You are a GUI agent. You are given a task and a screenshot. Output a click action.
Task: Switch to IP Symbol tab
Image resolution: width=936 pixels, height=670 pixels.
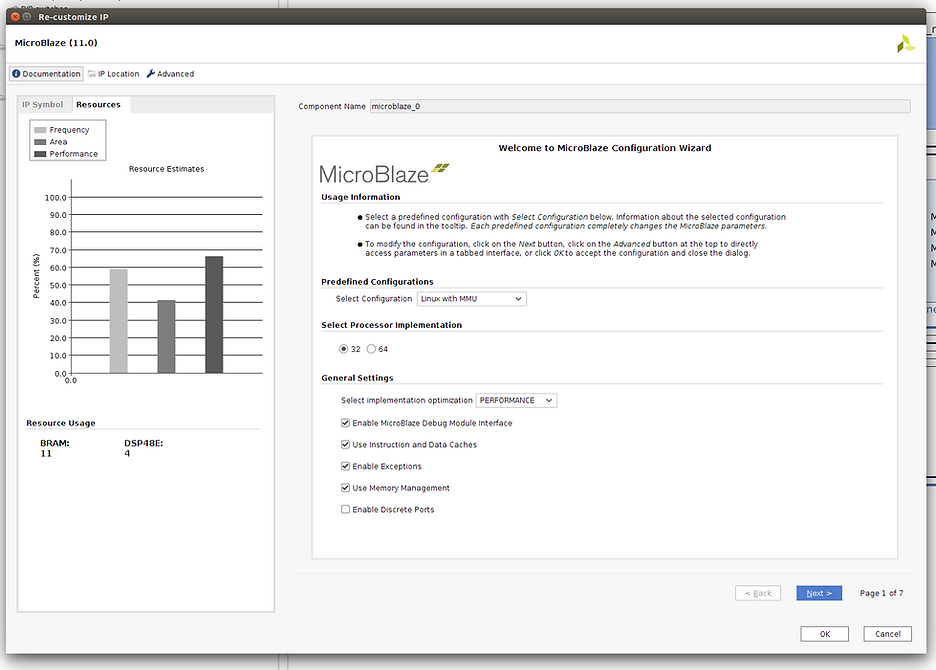[x=43, y=105]
